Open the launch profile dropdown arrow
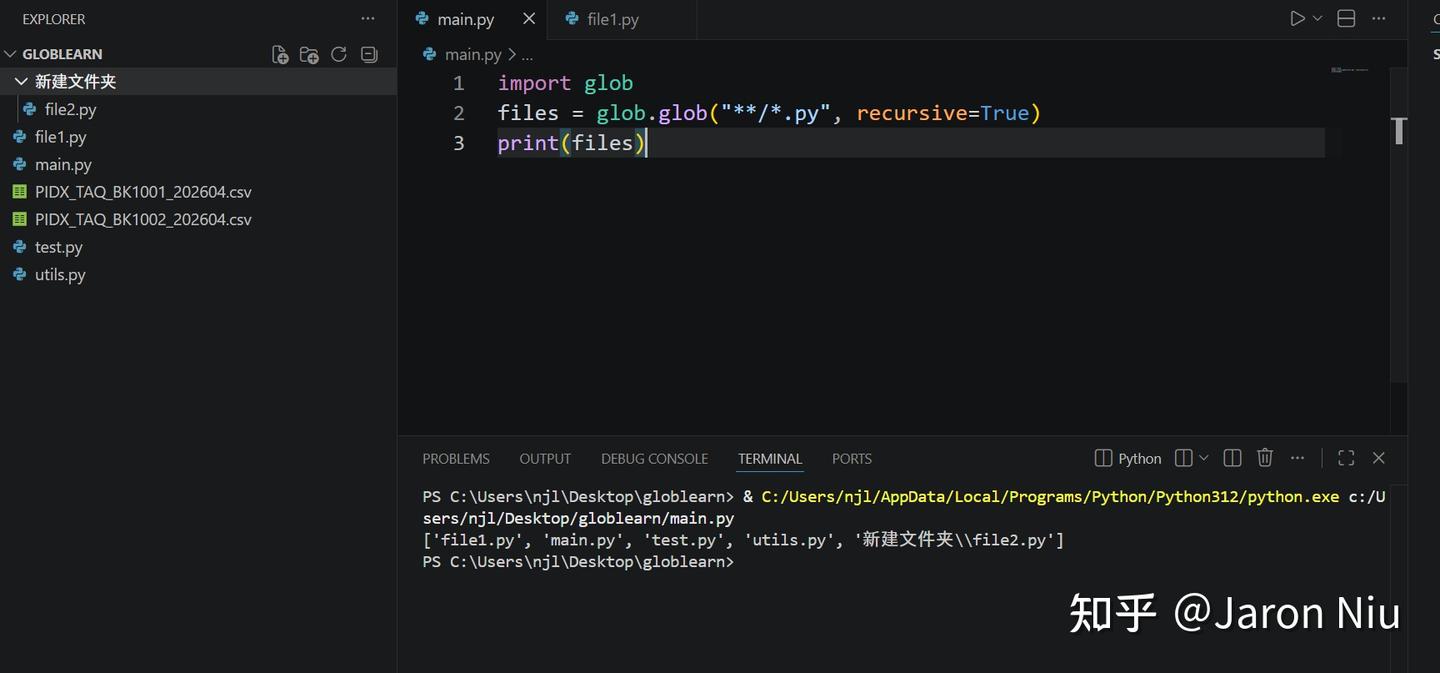 tap(1204, 458)
